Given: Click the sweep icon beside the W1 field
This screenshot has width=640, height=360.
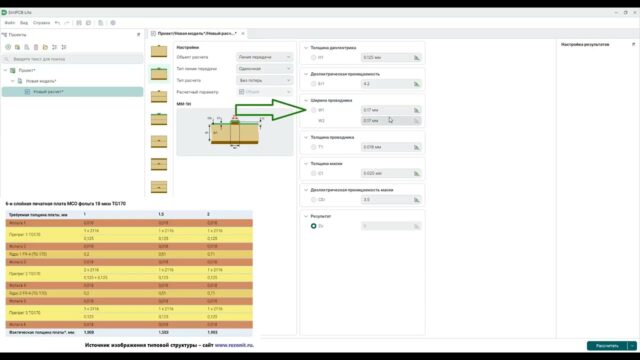Looking at the screenshot, I should pyautogui.click(x=417, y=110).
